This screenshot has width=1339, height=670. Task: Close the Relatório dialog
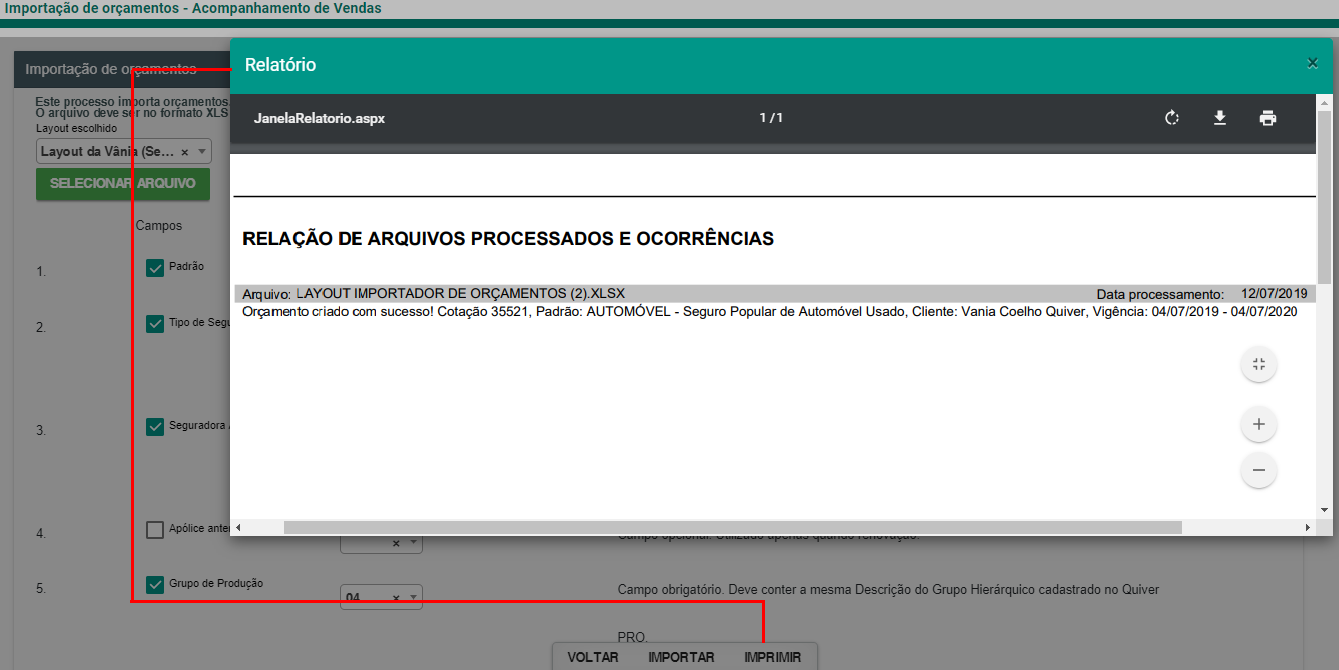point(1312,63)
